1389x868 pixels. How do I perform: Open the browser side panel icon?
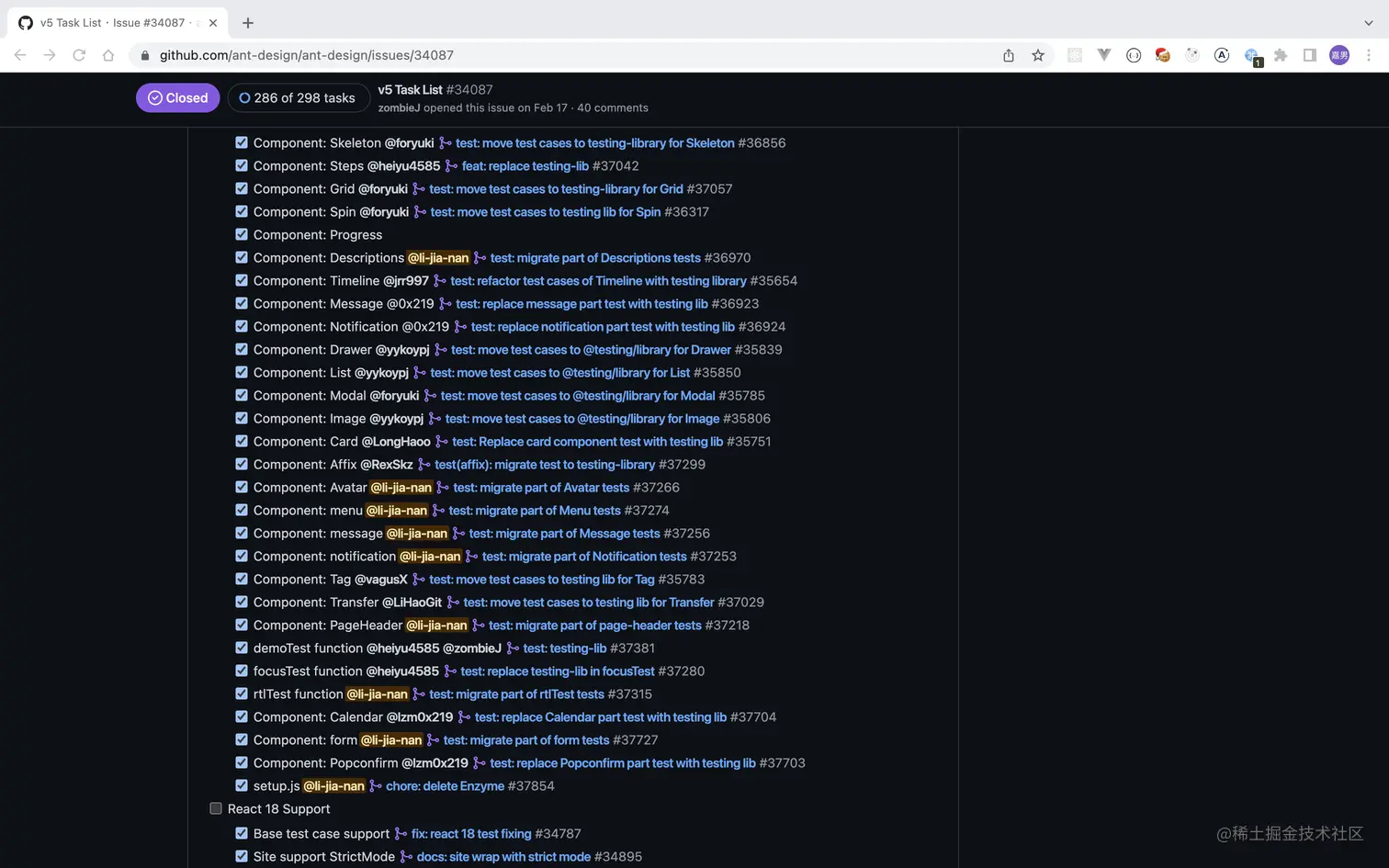tap(1310, 55)
